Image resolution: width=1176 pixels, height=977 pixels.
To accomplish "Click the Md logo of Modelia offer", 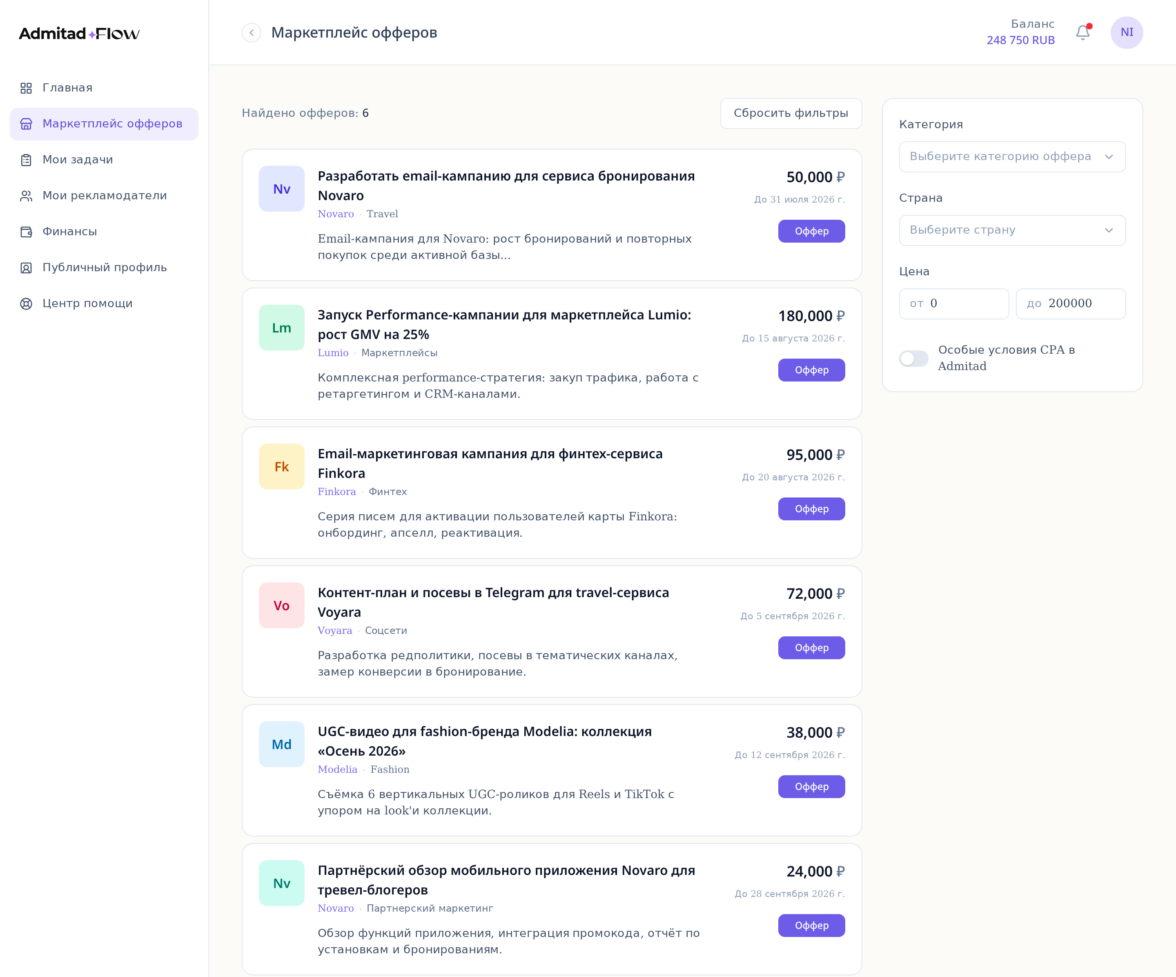I will point(282,744).
